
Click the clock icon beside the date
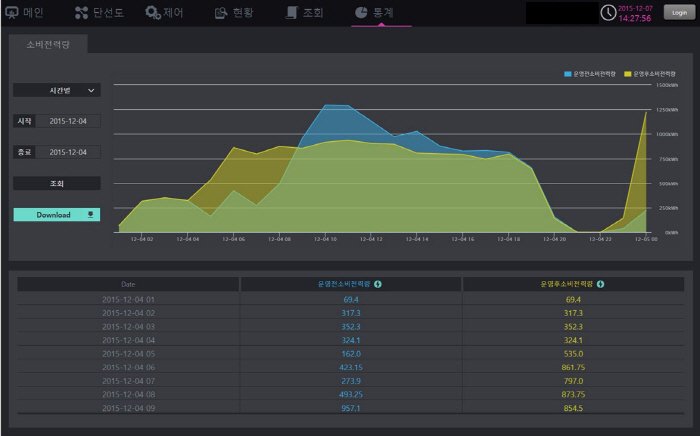coord(608,12)
